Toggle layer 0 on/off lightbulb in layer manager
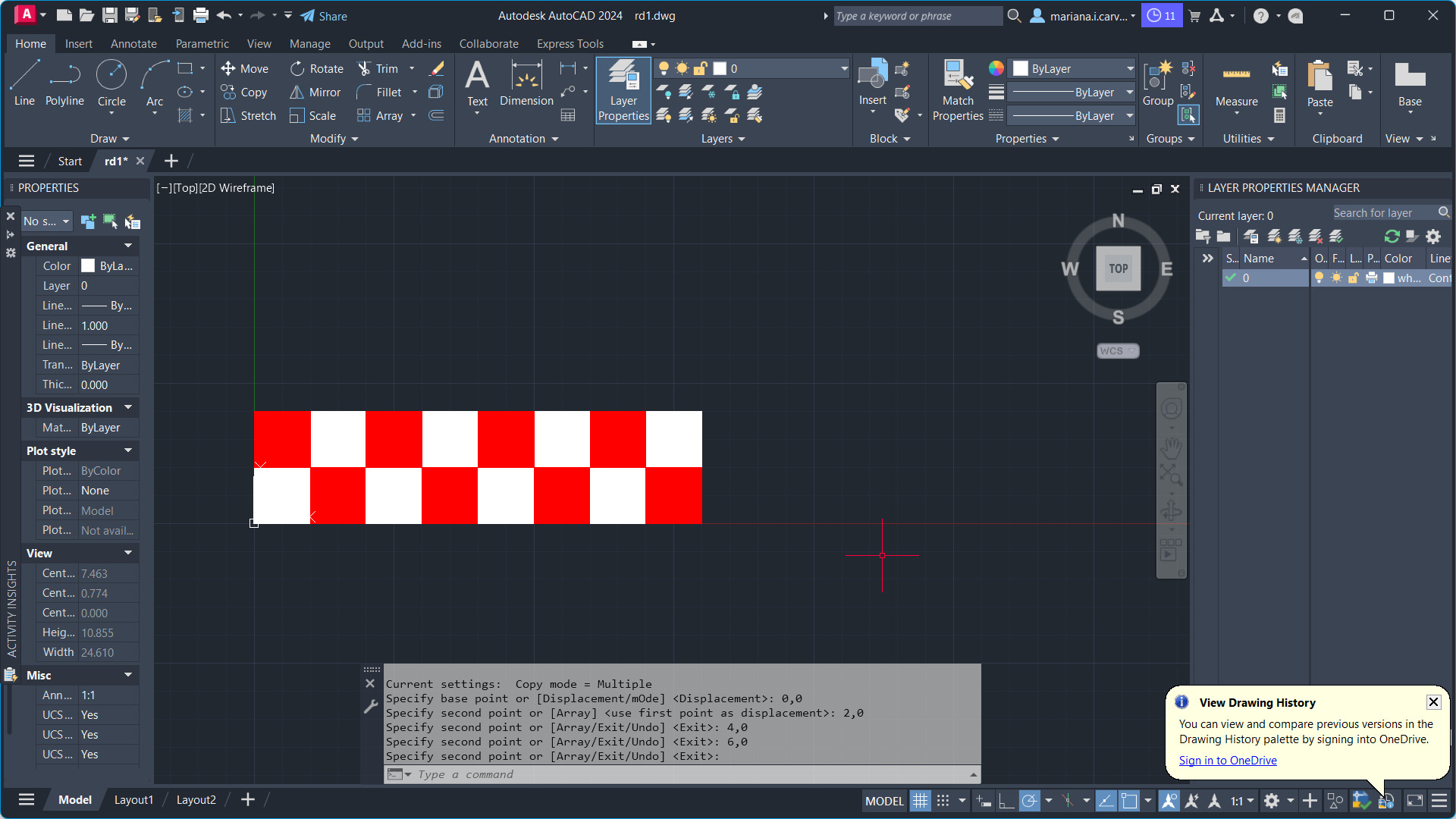Image resolution: width=1456 pixels, height=819 pixels. pos(1319,278)
